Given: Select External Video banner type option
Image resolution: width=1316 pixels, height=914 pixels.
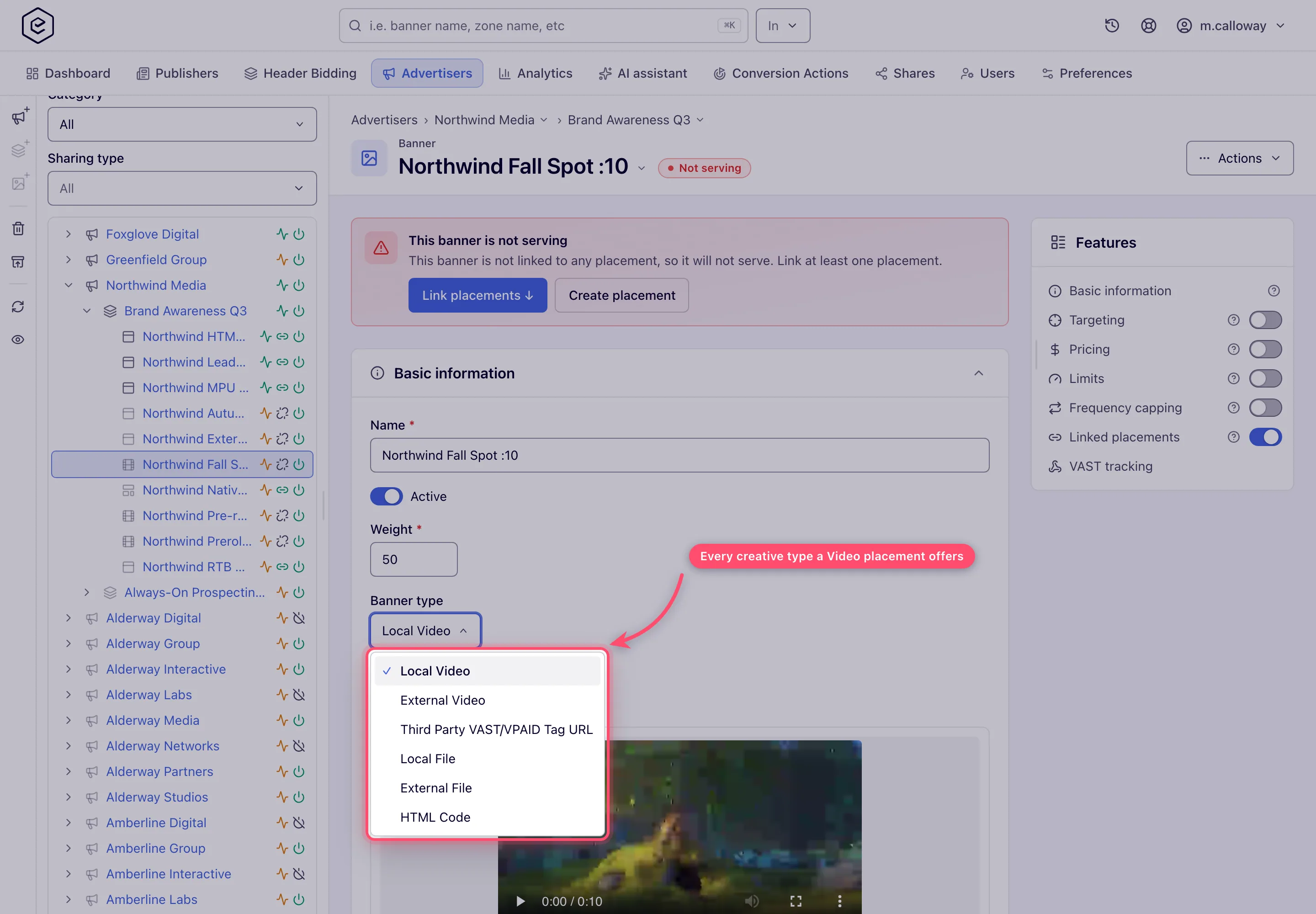Looking at the screenshot, I should click(x=488, y=701).
